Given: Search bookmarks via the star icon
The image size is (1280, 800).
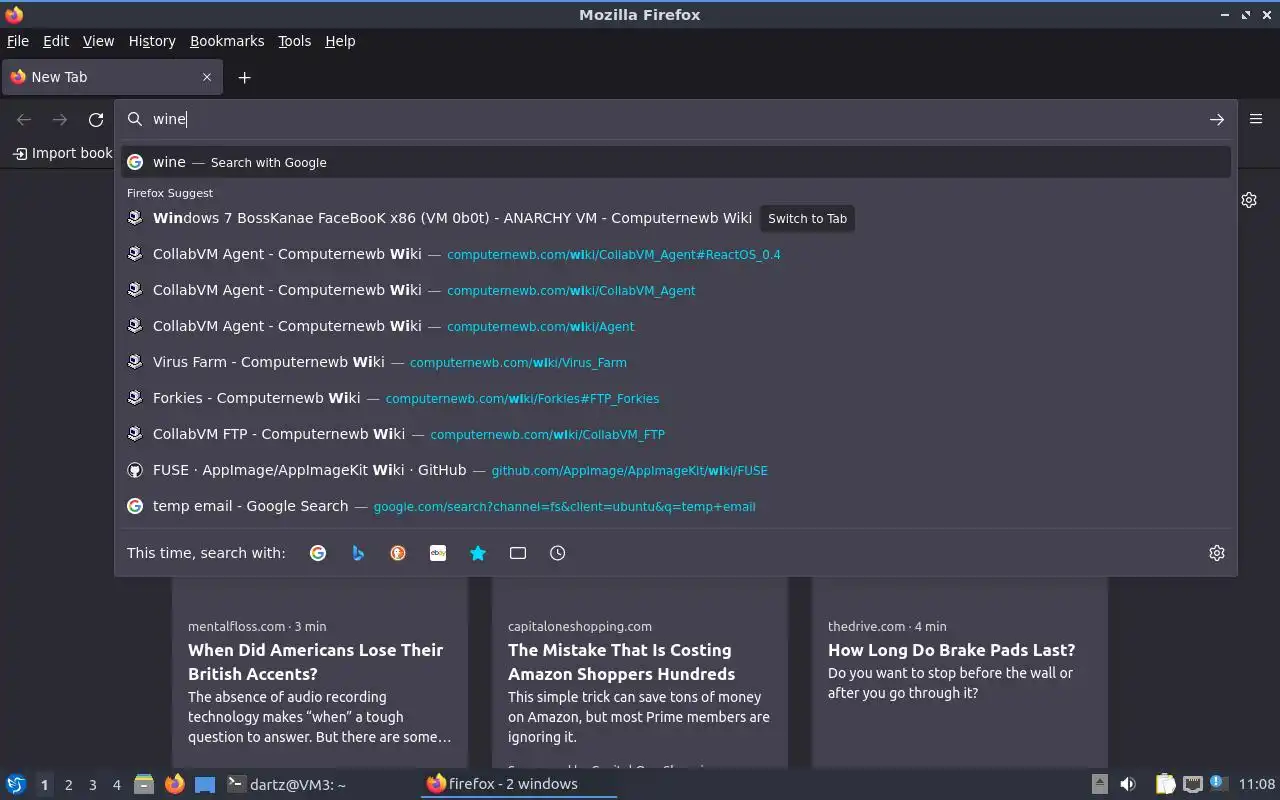Looking at the screenshot, I should [x=478, y=553].
